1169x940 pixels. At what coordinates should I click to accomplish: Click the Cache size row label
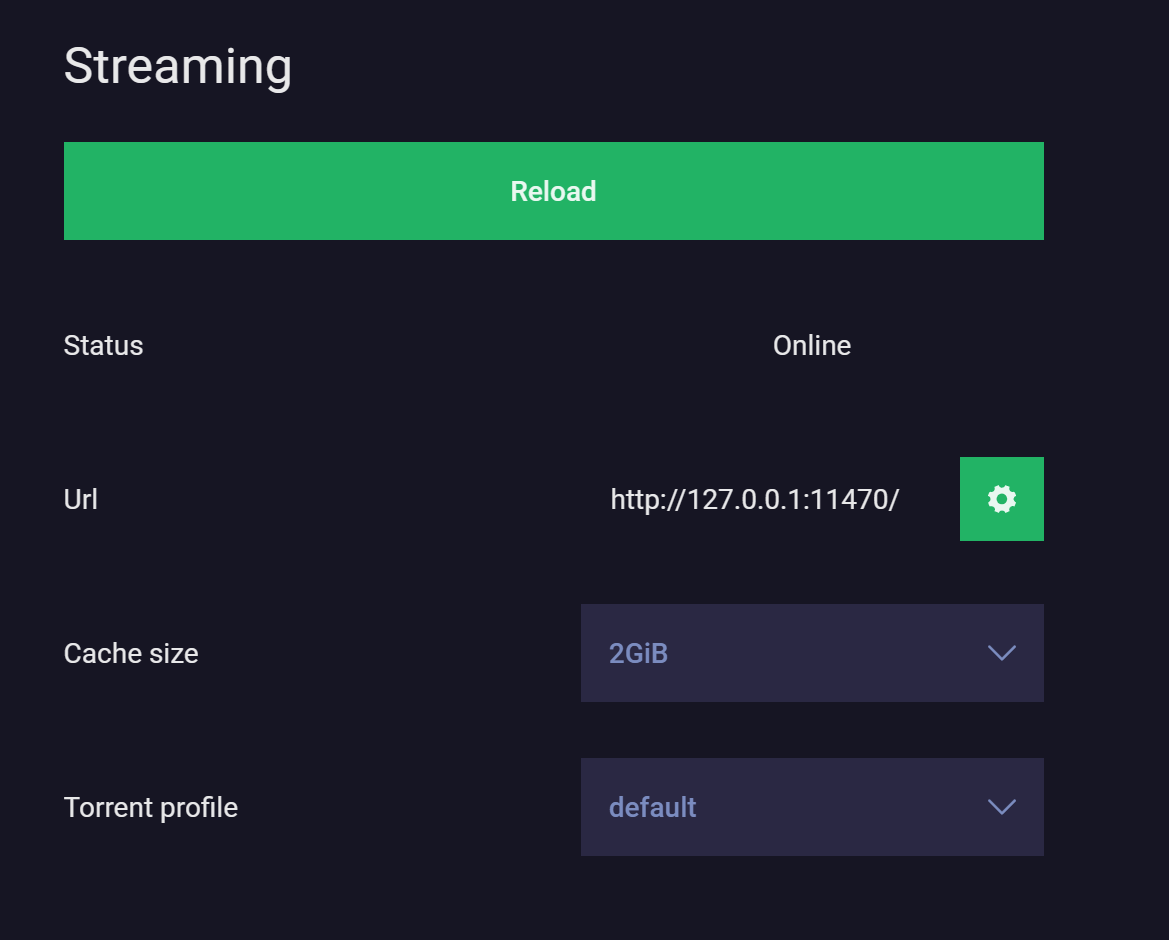point(130,653)
